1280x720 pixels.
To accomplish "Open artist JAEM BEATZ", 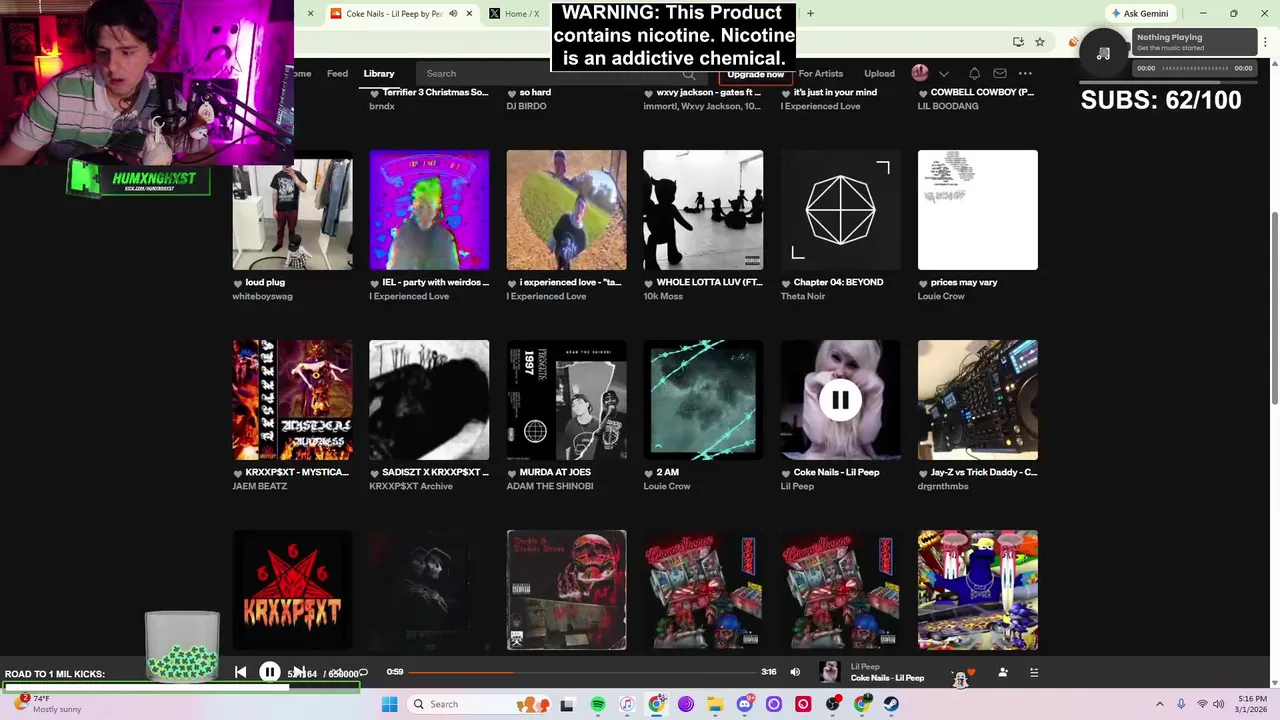I will click(260, 486).
